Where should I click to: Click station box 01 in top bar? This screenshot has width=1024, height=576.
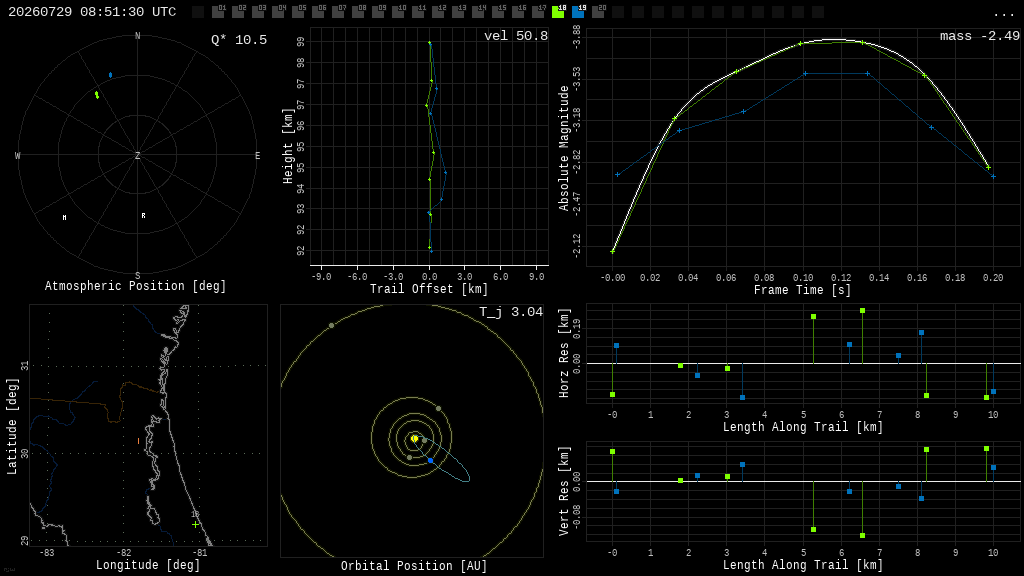coord(218,12)
